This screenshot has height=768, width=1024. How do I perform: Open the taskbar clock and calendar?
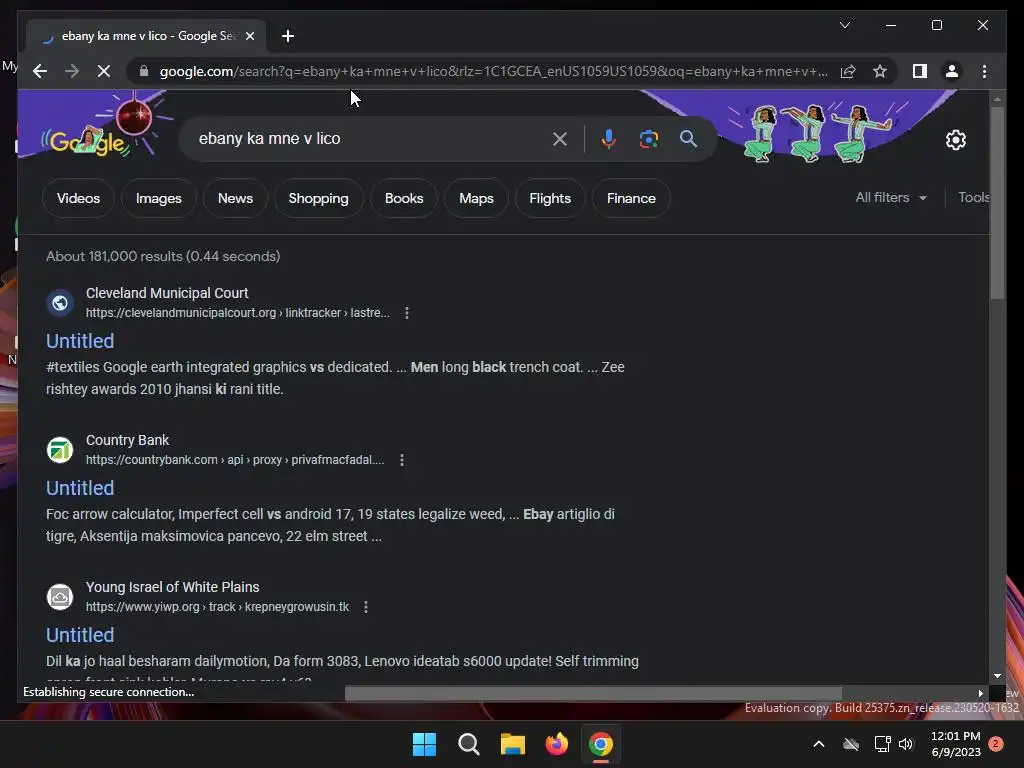click(x=955, y=744)
